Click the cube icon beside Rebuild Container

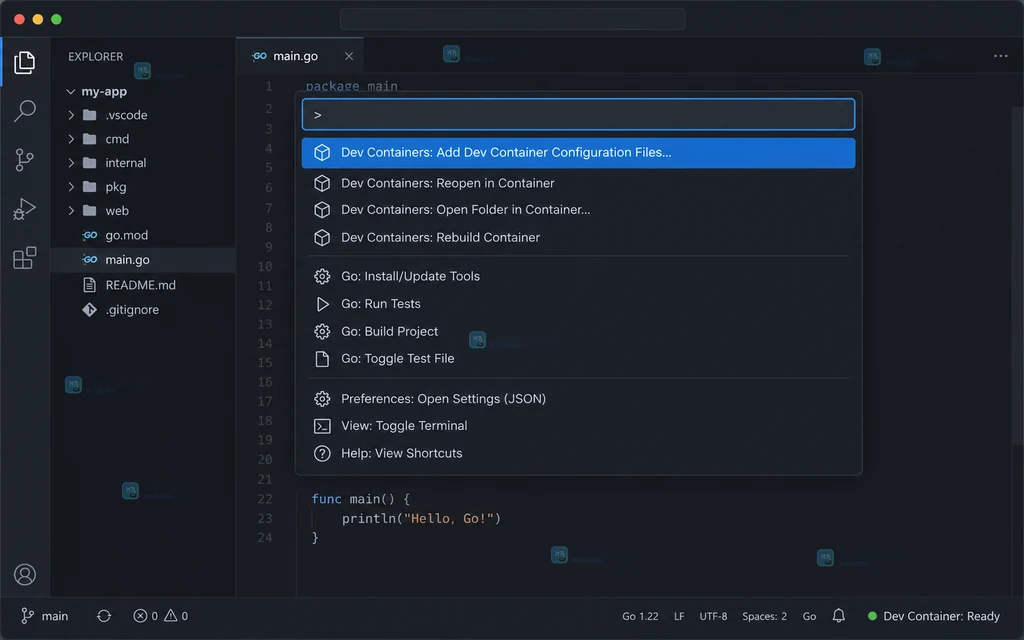[x=322, y=238]
